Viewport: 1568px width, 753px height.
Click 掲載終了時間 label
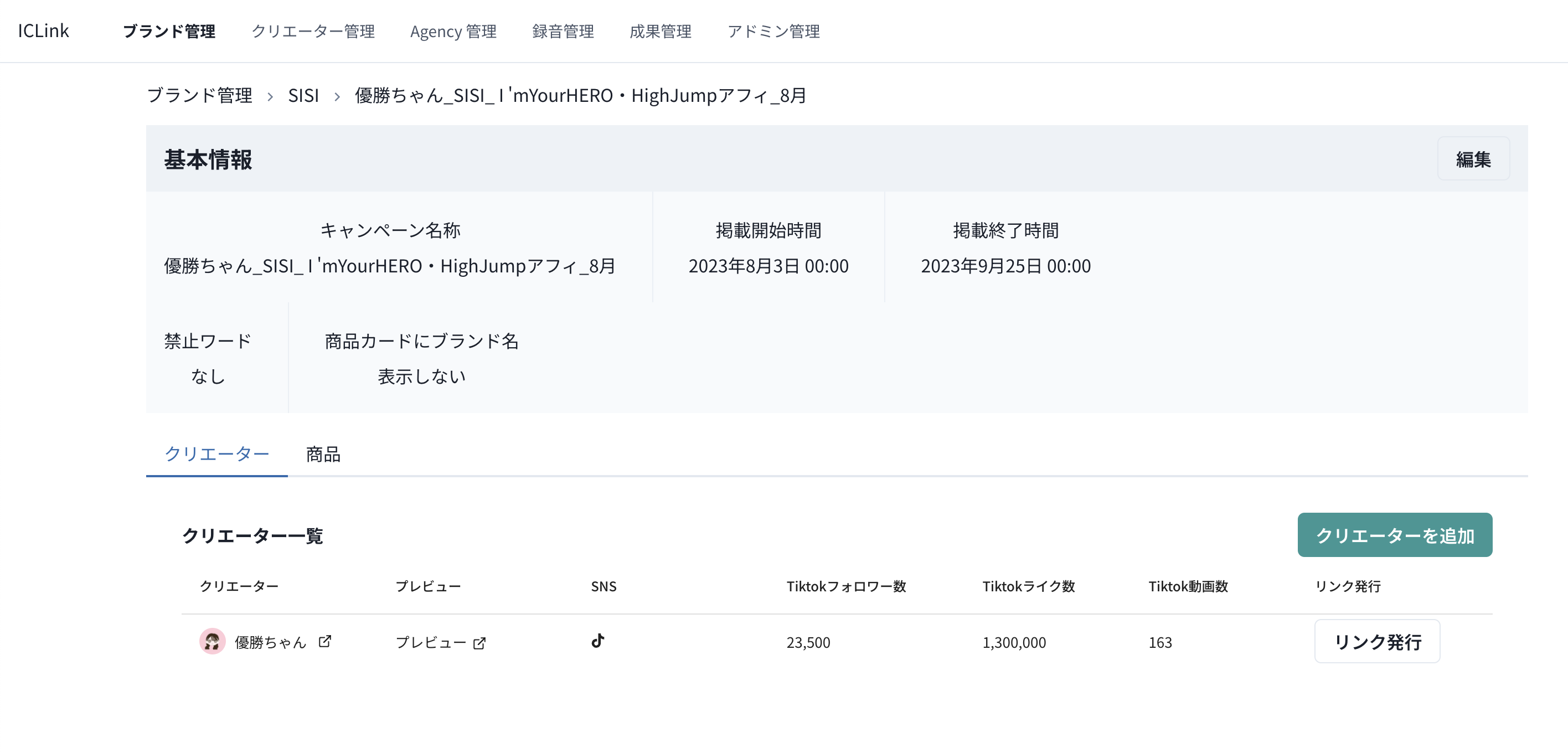point(1005,231)
